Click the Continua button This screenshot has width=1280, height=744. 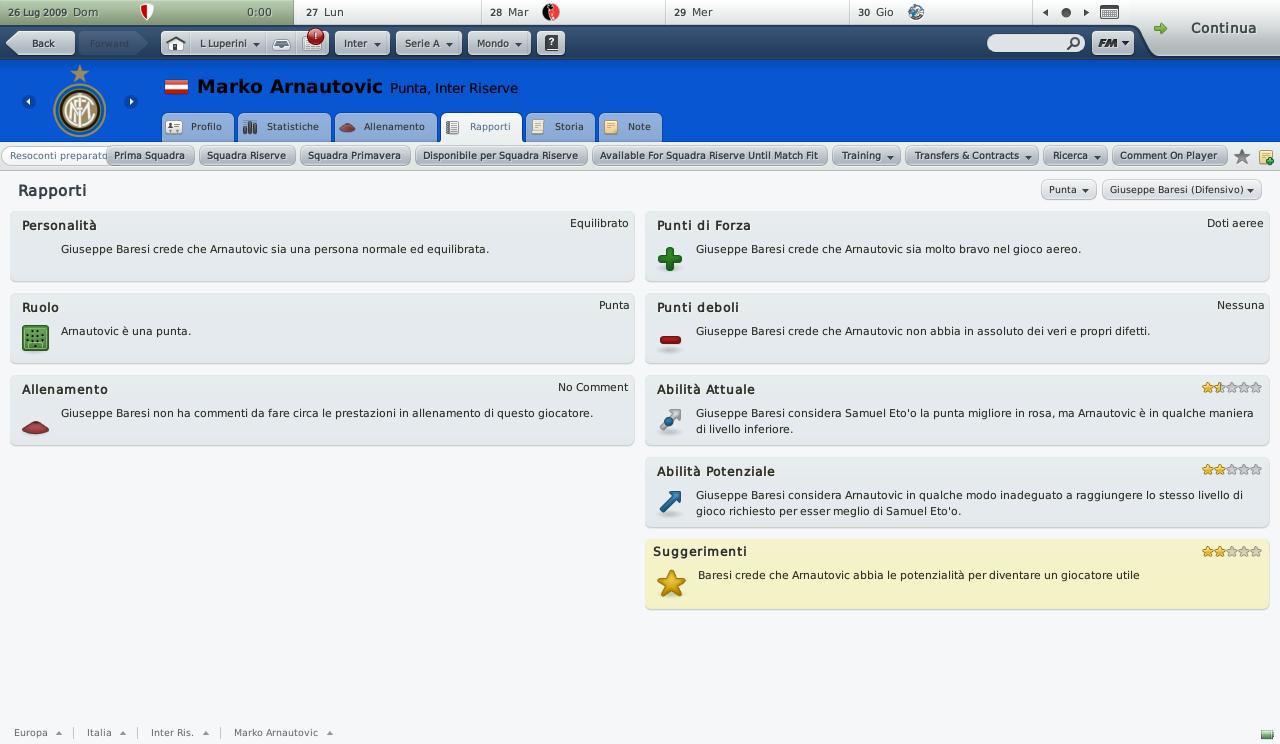pyautogui.click(x=1209, y=28)
